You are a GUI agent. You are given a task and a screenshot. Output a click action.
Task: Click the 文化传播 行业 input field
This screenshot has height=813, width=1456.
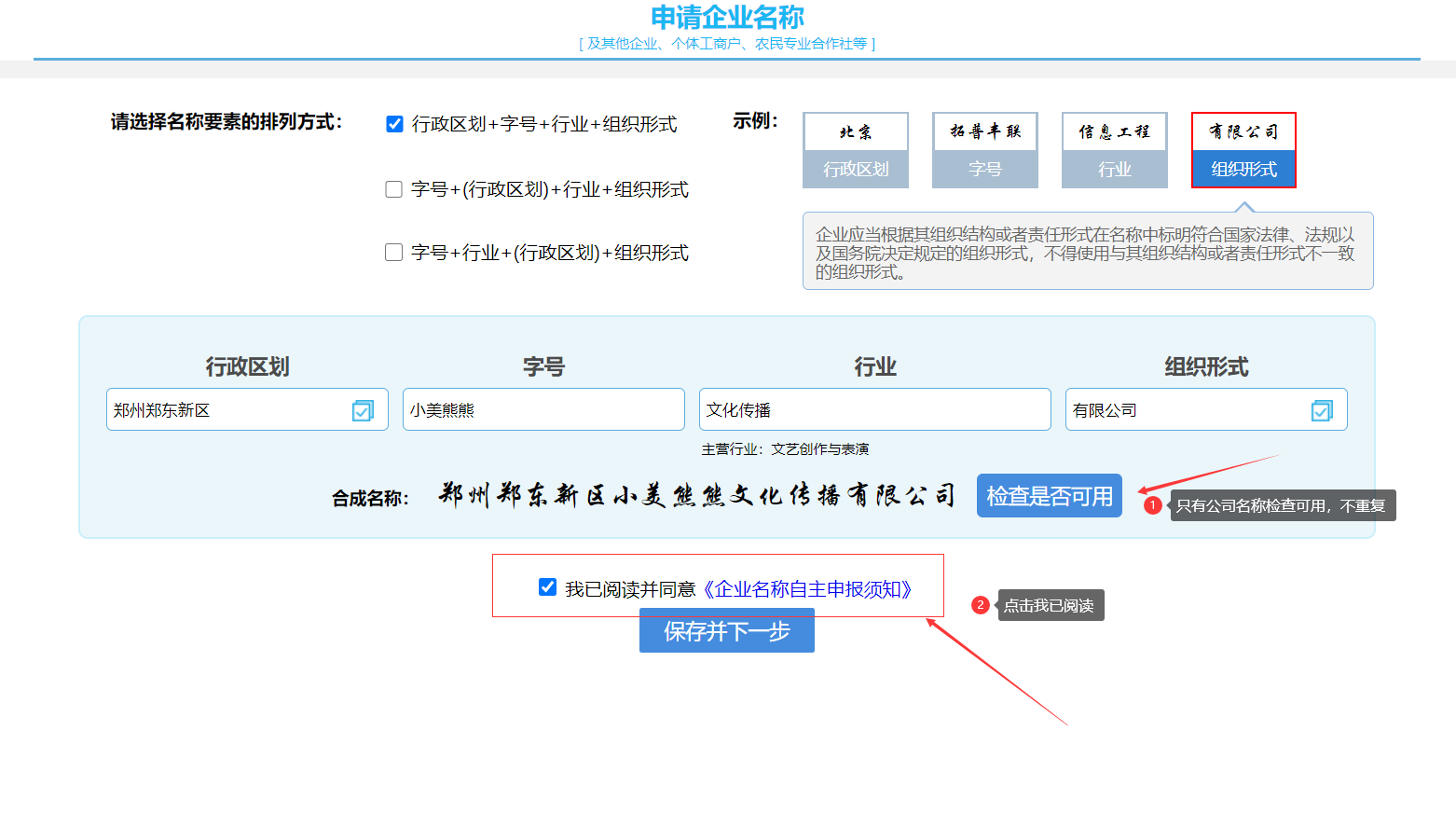874,408
